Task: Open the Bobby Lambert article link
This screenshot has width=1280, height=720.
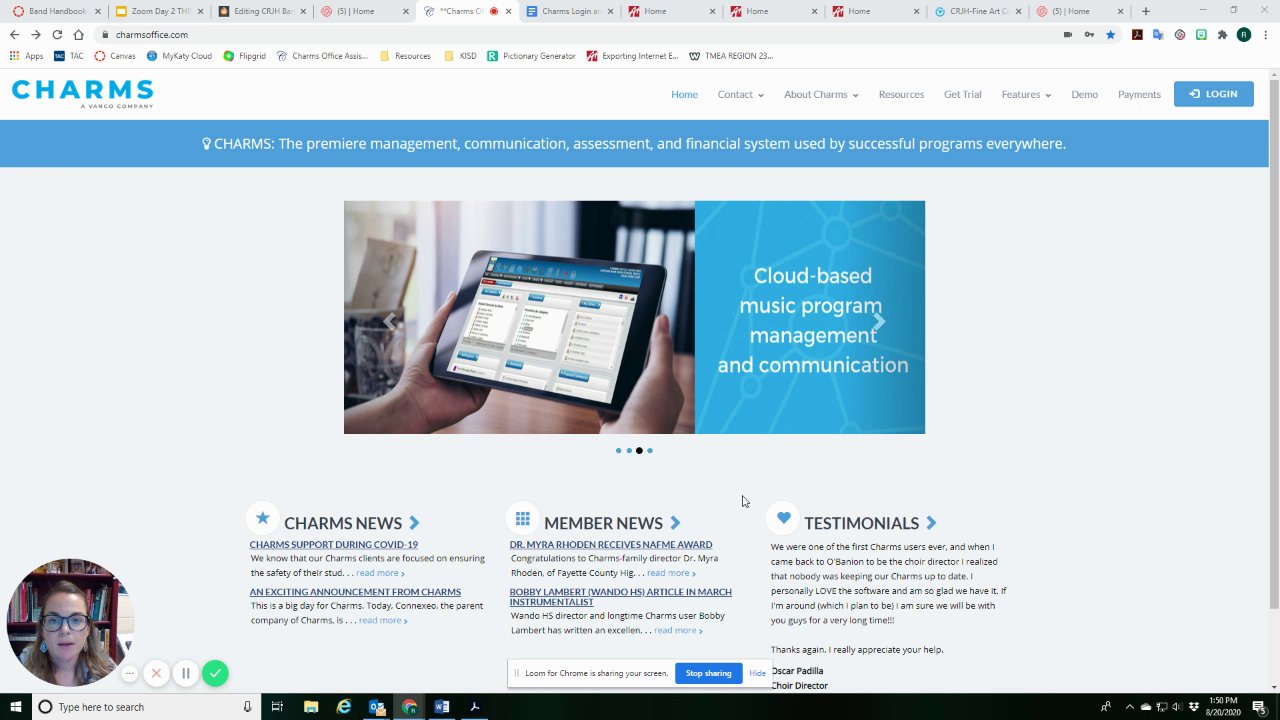Action: click(x=620, y=597)
